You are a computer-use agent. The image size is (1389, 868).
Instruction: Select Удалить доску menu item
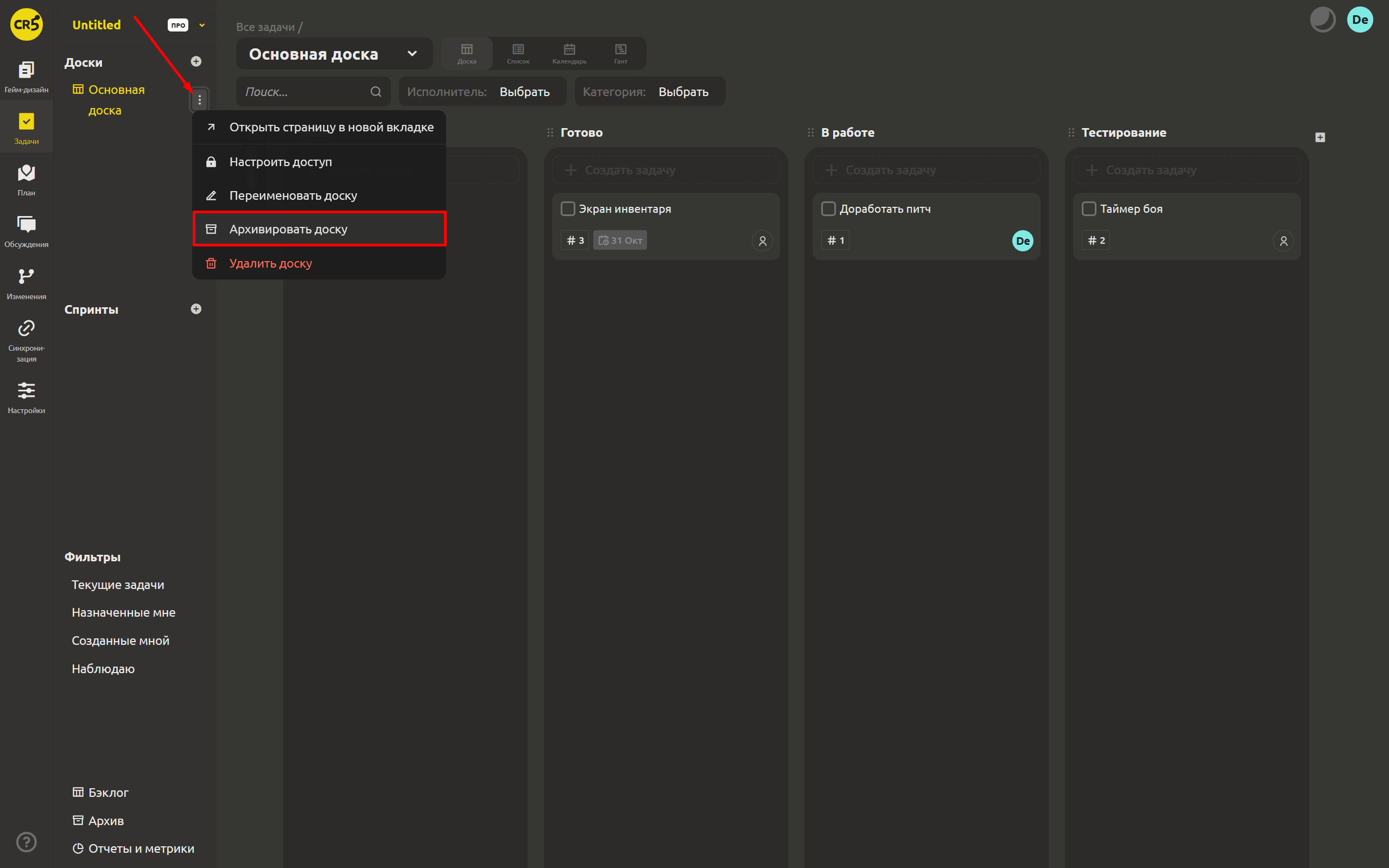click(x=319, y=263)
